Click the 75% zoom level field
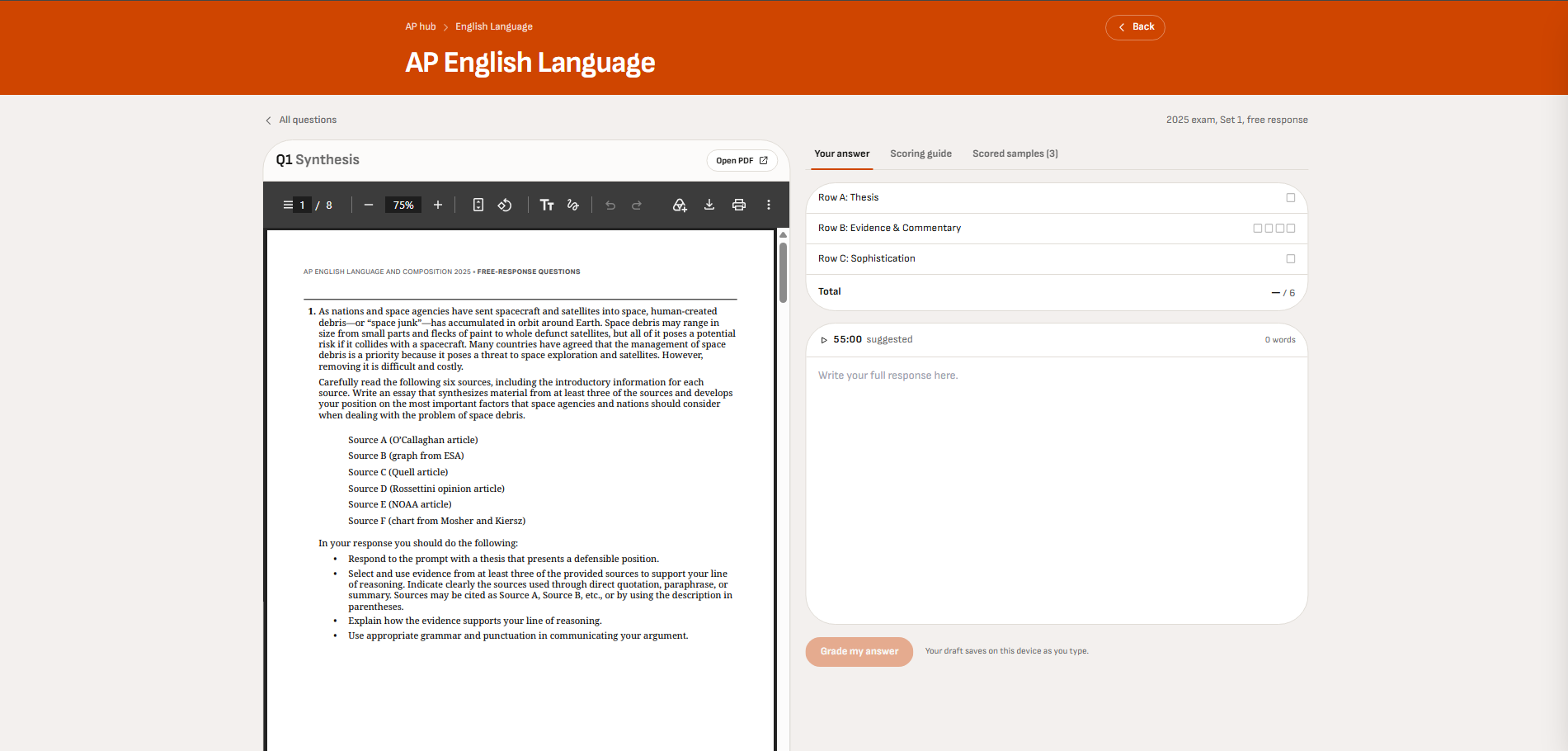Image resolution: width=1568 pixels, height=751 pixels. [x=403, y=205]
